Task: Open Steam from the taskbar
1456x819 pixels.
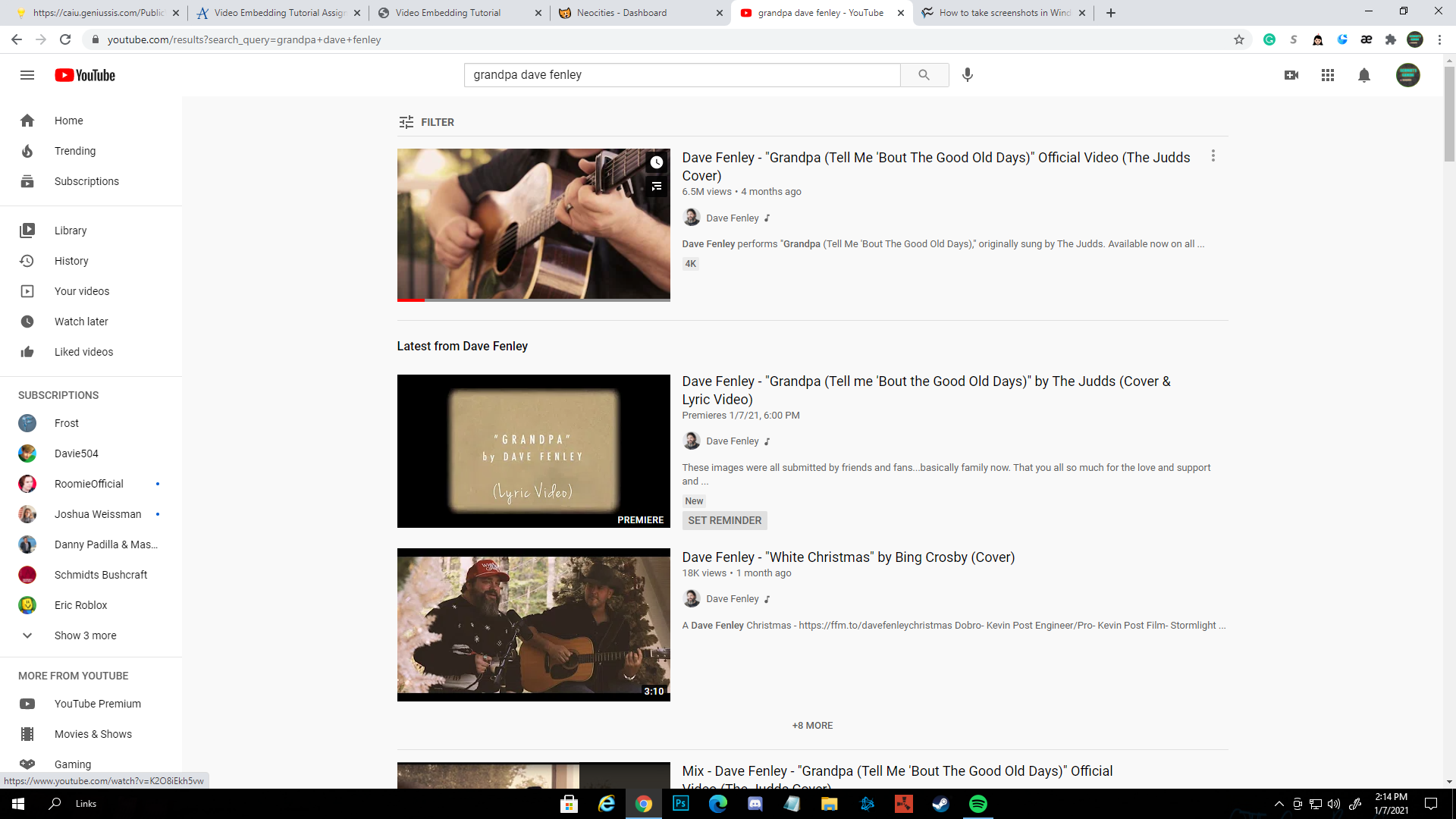Action: point(941,804)
